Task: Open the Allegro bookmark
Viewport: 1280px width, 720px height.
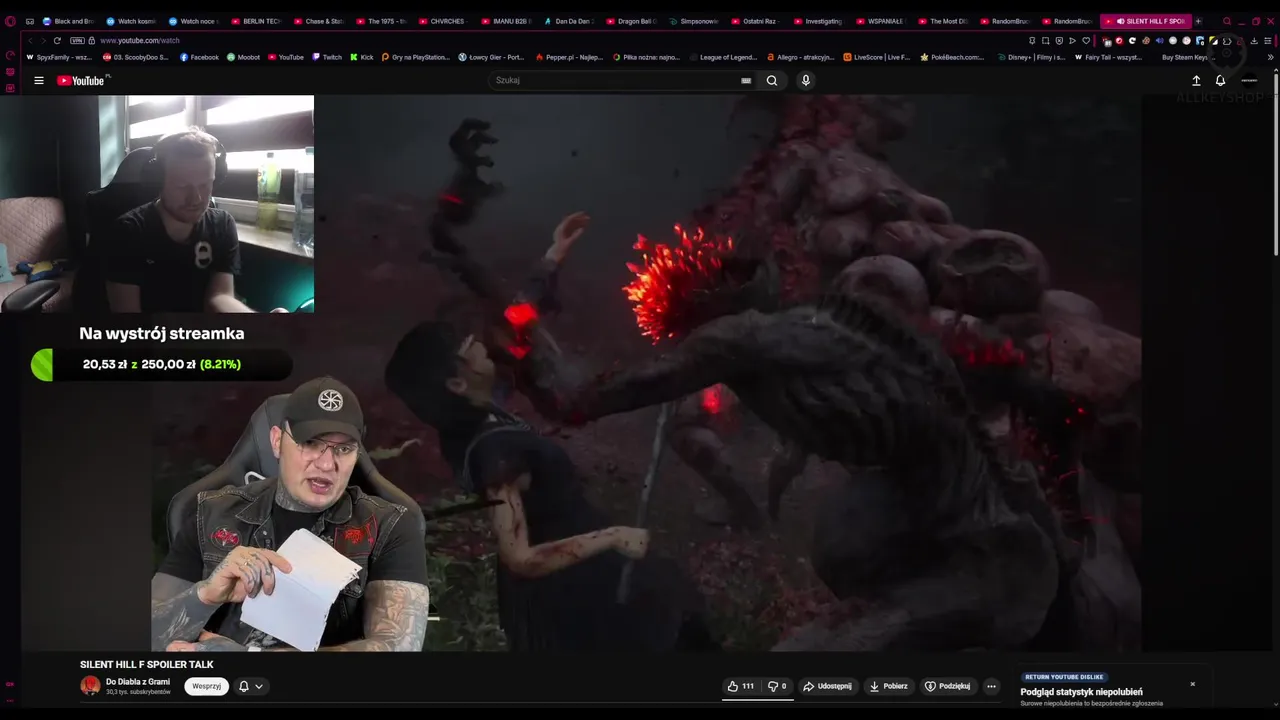Action: (x=800, y=57)
